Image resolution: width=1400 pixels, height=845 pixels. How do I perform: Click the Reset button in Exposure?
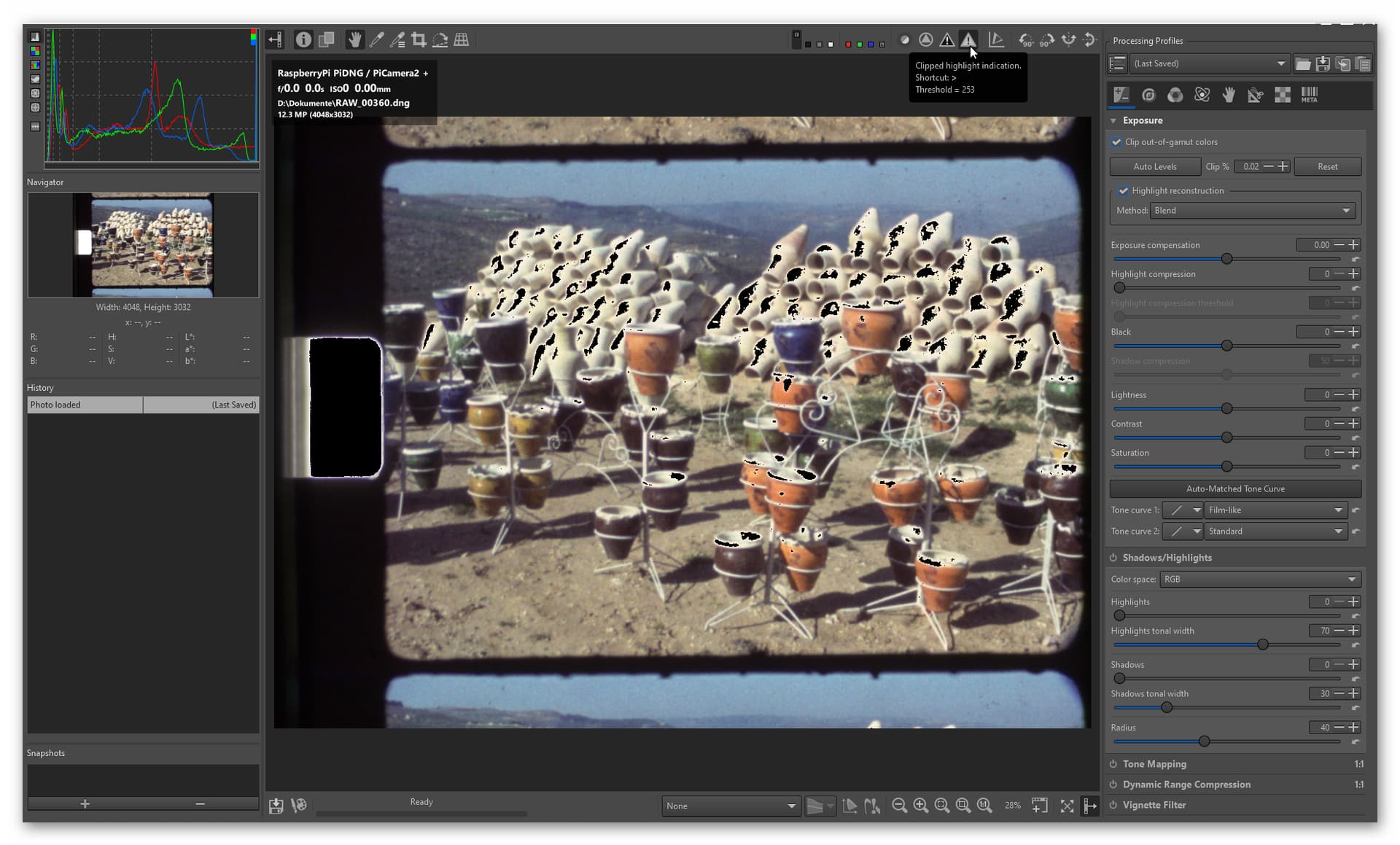[x=1327, y=166]
